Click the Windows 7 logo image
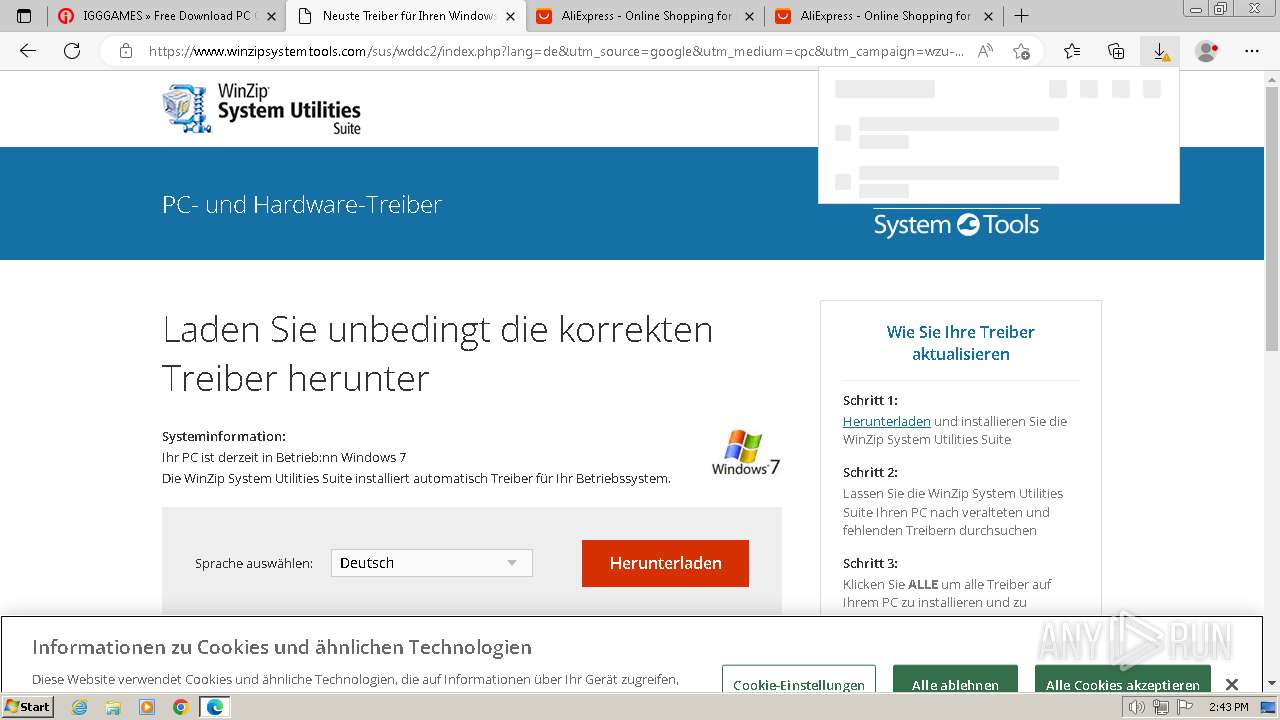 (745, 453)
